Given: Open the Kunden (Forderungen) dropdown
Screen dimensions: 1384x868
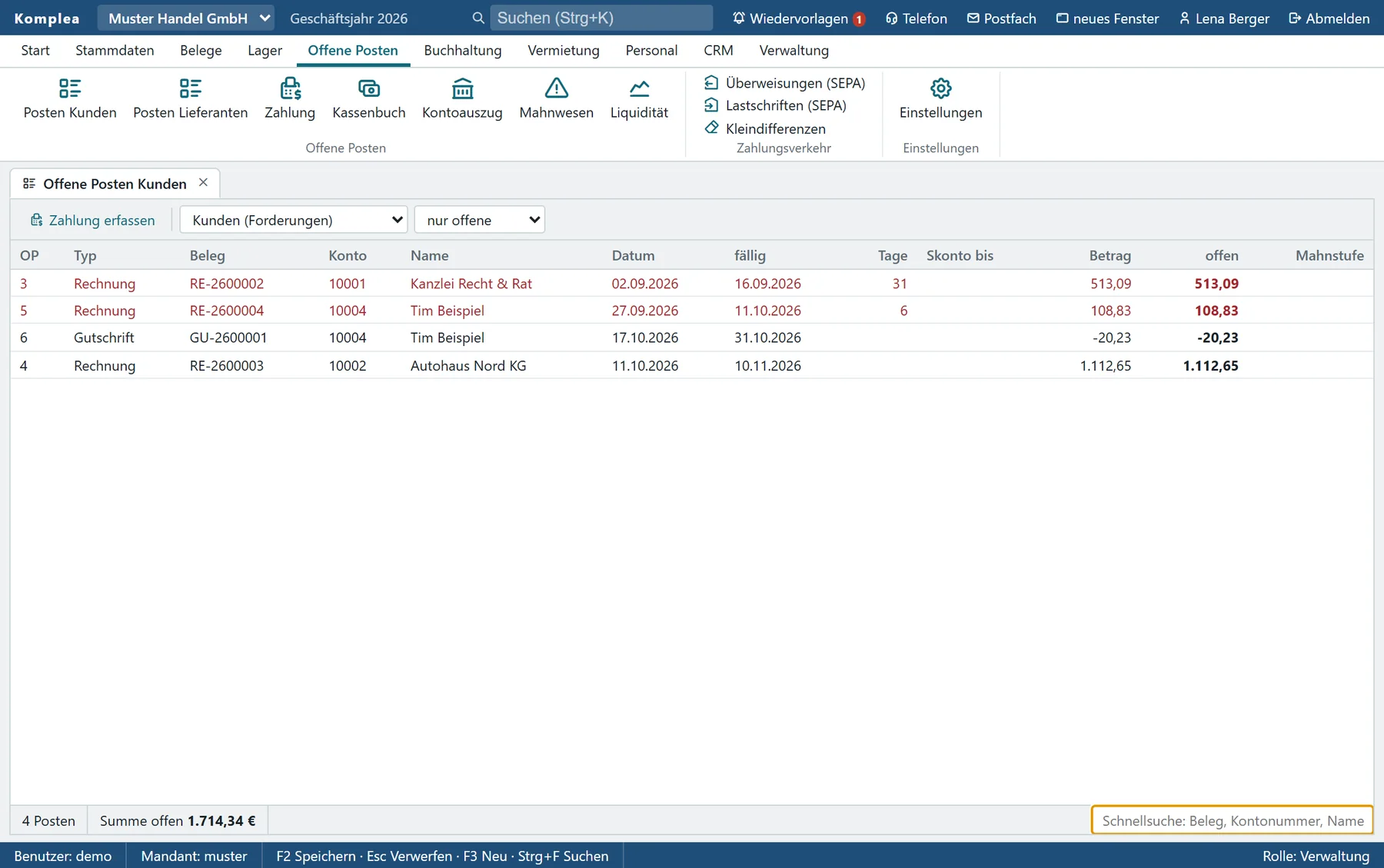Looking at the screenshot, I should tap(294, 220).
